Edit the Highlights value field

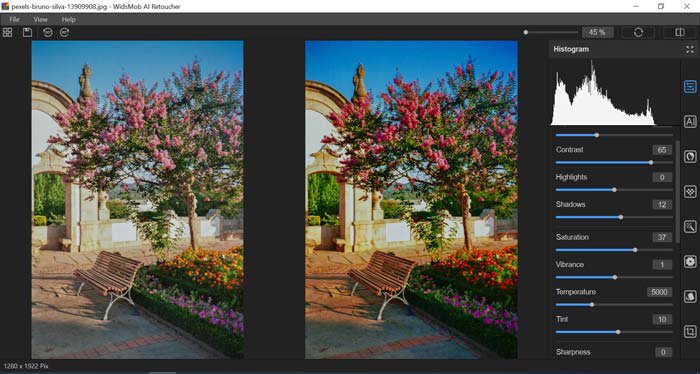coord(662,177)
